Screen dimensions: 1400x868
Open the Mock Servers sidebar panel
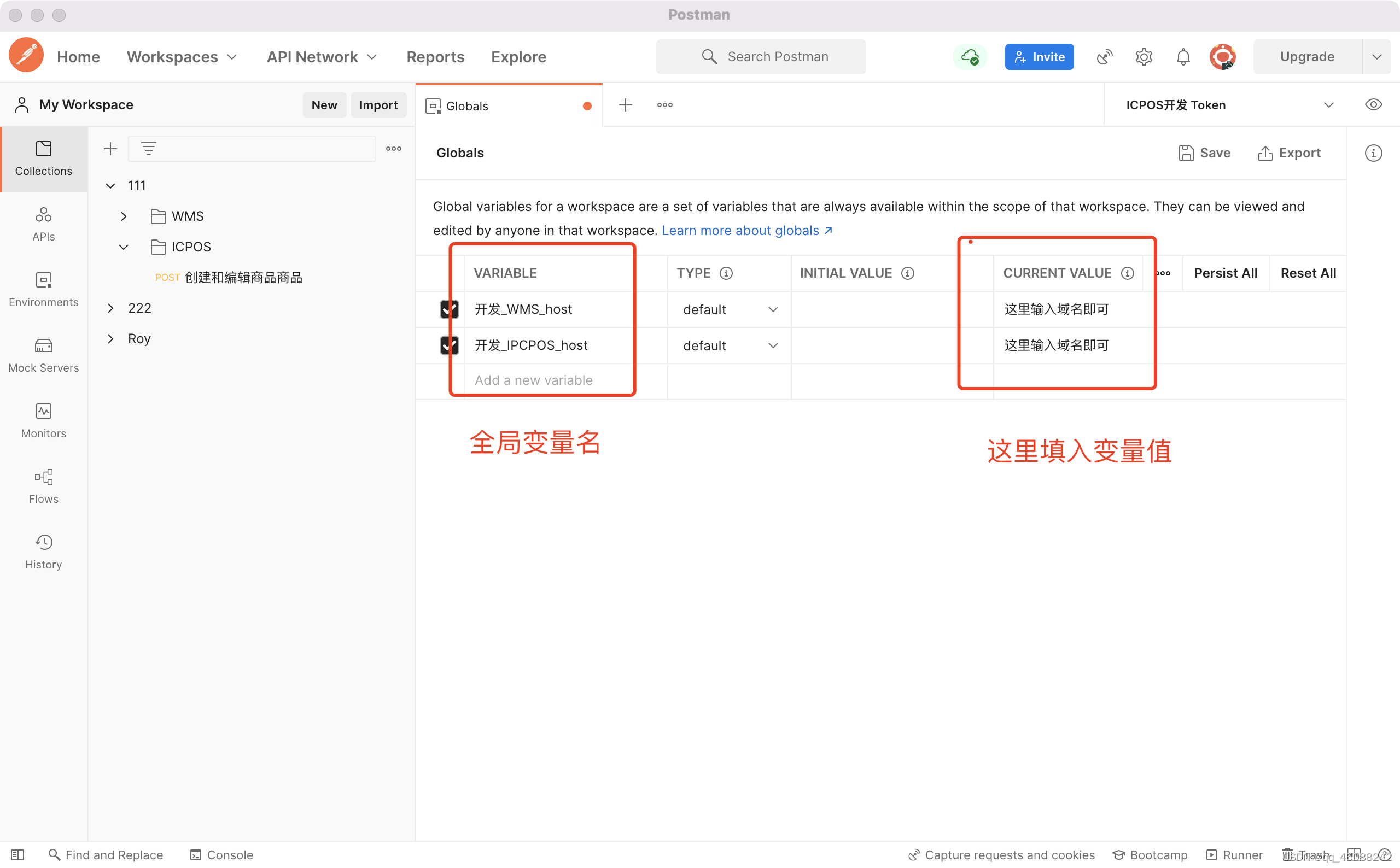tap(44, 355)
